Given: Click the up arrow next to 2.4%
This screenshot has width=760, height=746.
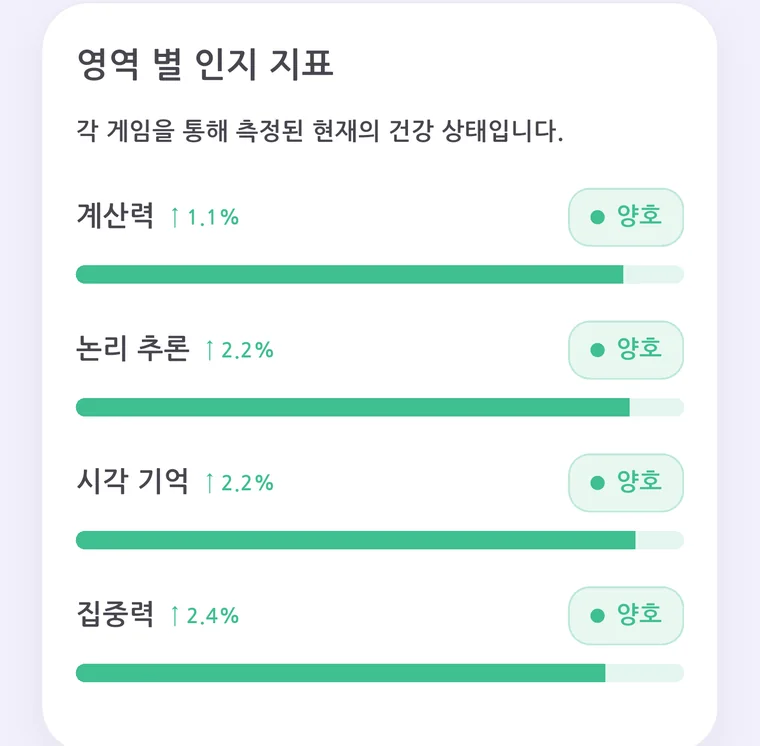Looking at the screenshot, I should point(175,616).
